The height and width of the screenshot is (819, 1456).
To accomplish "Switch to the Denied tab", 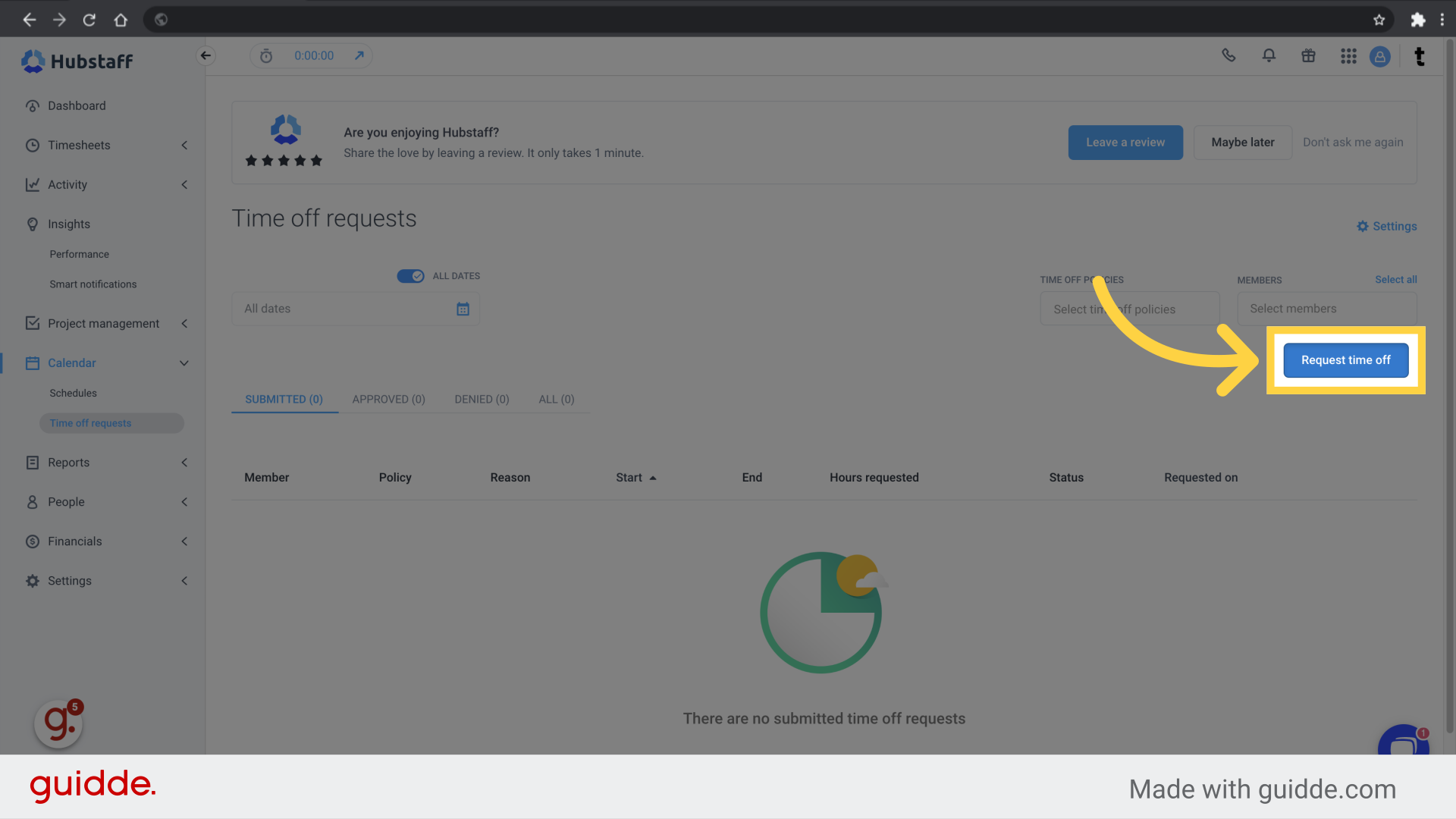I will (x=482, y=399).
